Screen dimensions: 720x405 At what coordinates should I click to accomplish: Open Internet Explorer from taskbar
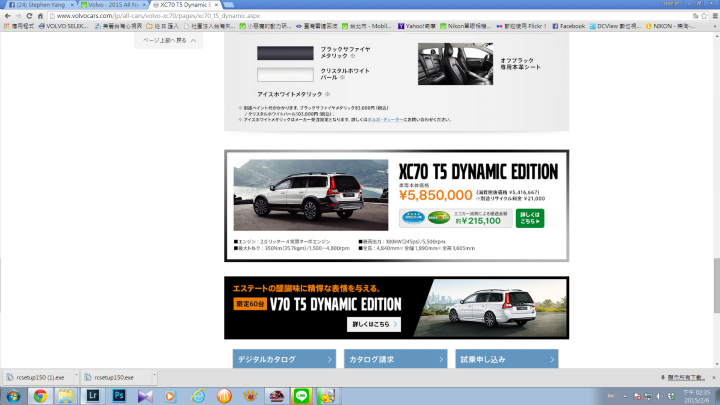coord(198,396)
